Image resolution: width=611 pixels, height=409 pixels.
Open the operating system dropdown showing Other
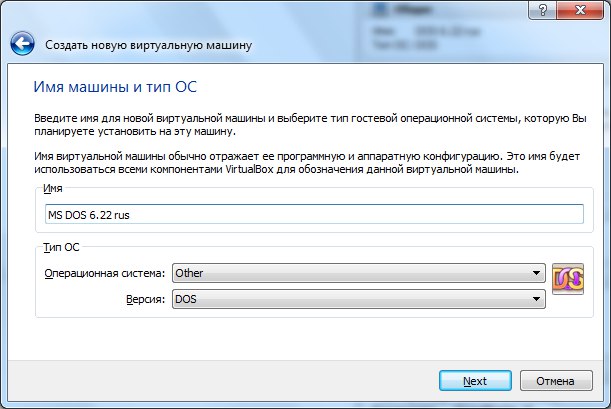click(x=358, y=273)
